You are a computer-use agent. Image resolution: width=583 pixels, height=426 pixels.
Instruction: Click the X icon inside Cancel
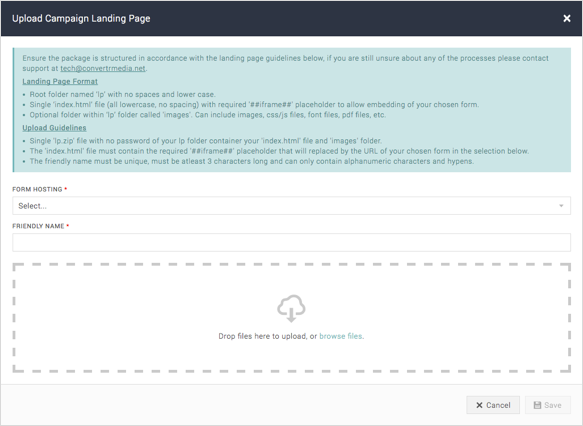[479, 405]
